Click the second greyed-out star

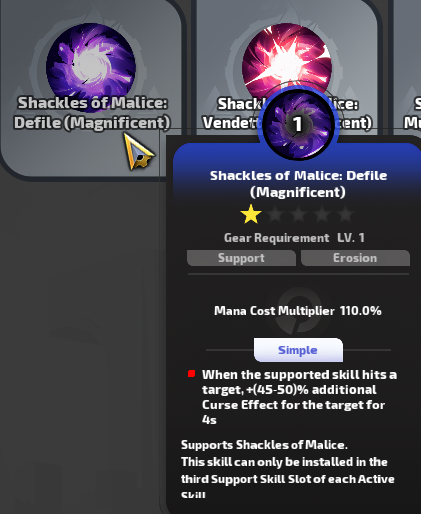click(x=275, y=214)
